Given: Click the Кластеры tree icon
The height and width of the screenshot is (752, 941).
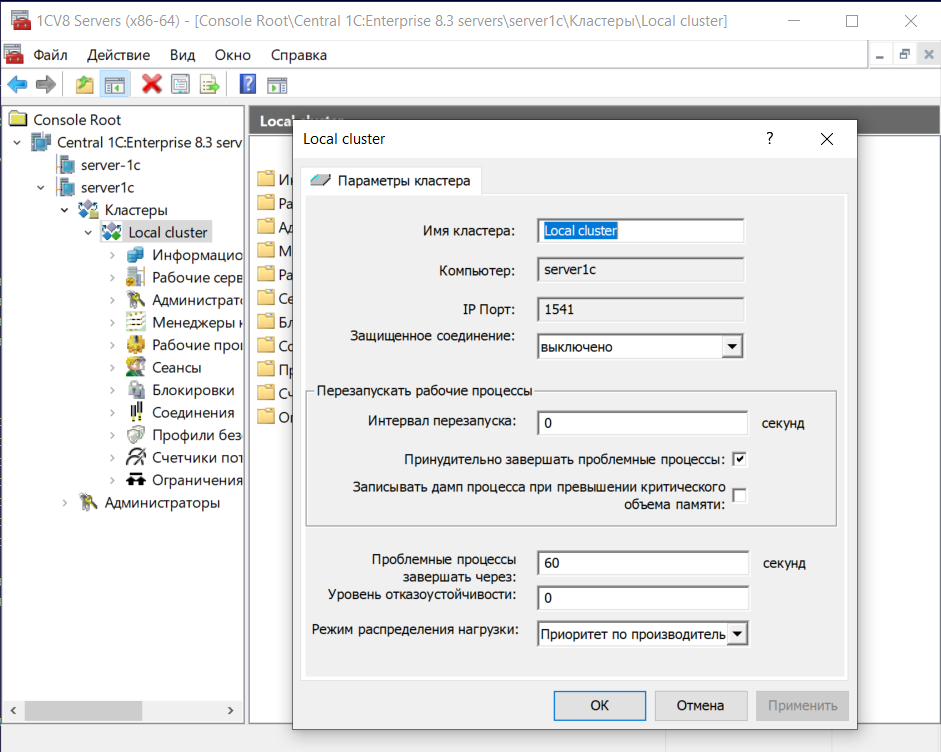Looking at the screenshot, I should pos(89,209).
